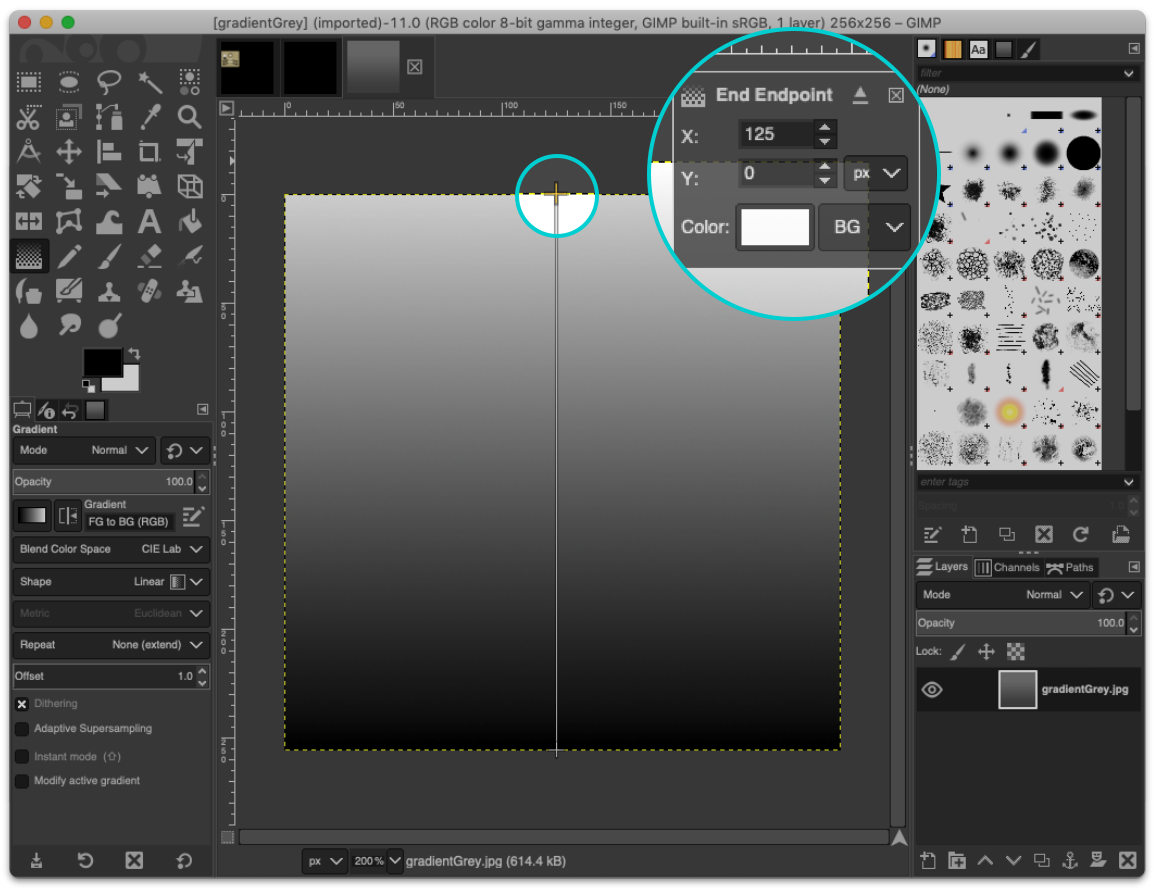
Task: Toggle lock position and size icon
Action: [x=986, y=652]
